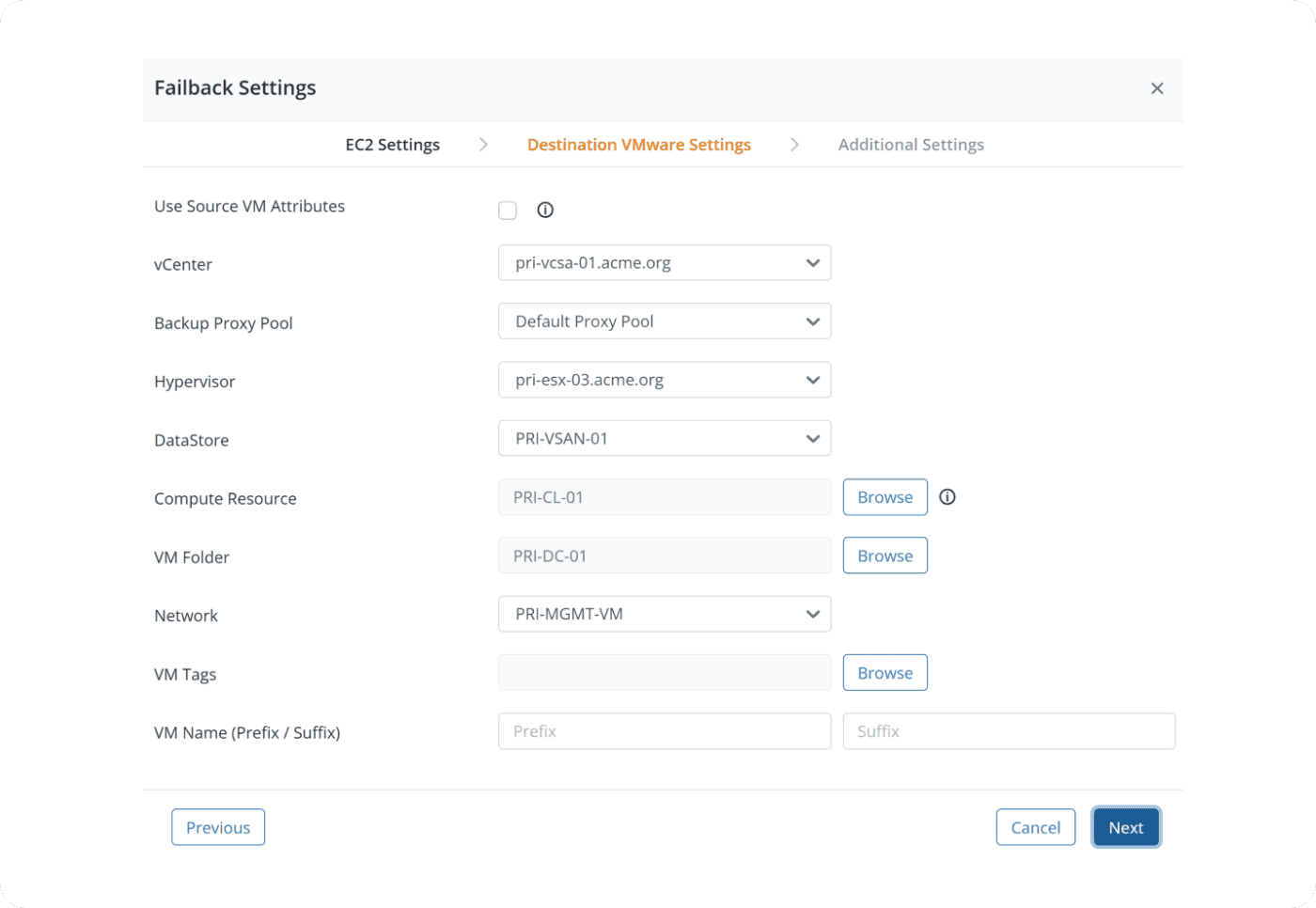Open the vCenter dropdown
This screenshot has width=1316, height=908.
(x=664, y=263)
